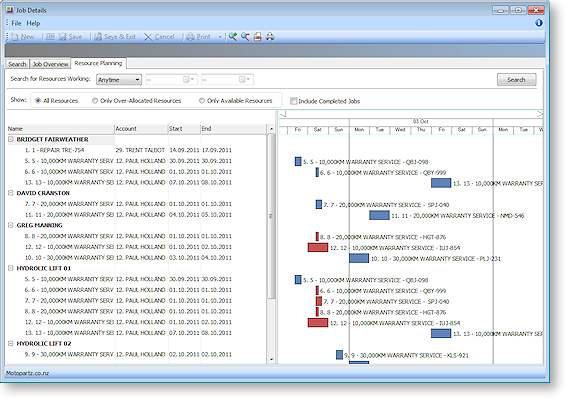
Task: Enable the Include Completed Jobs checkbox
Action: [x=294, y=101]
